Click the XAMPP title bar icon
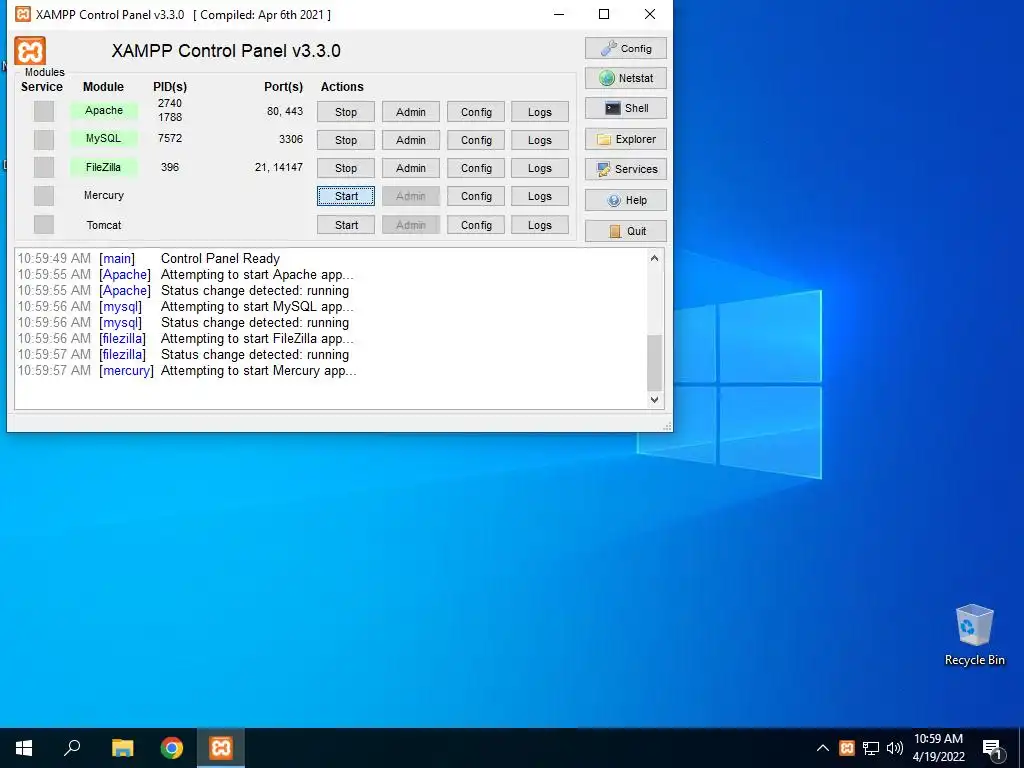This screenshot has width=1024, height=768. (x=23, y=14)
